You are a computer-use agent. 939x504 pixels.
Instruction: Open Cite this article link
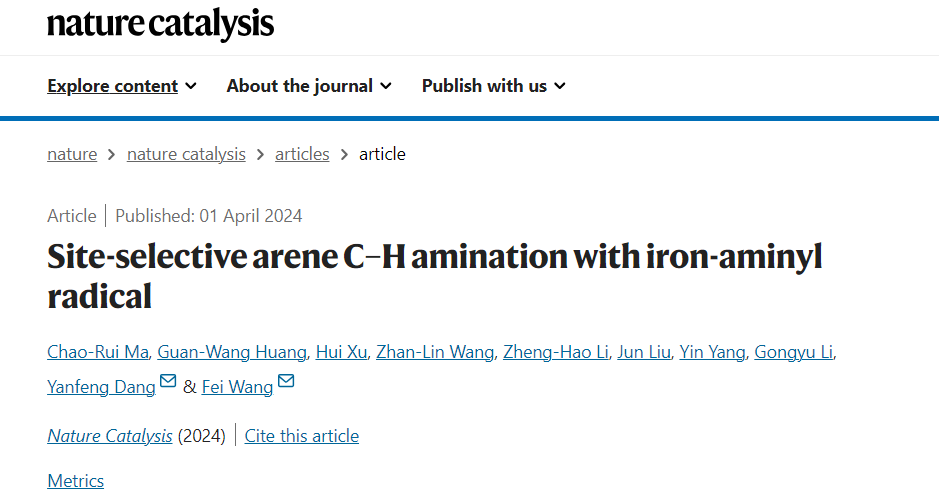point(302,436)
